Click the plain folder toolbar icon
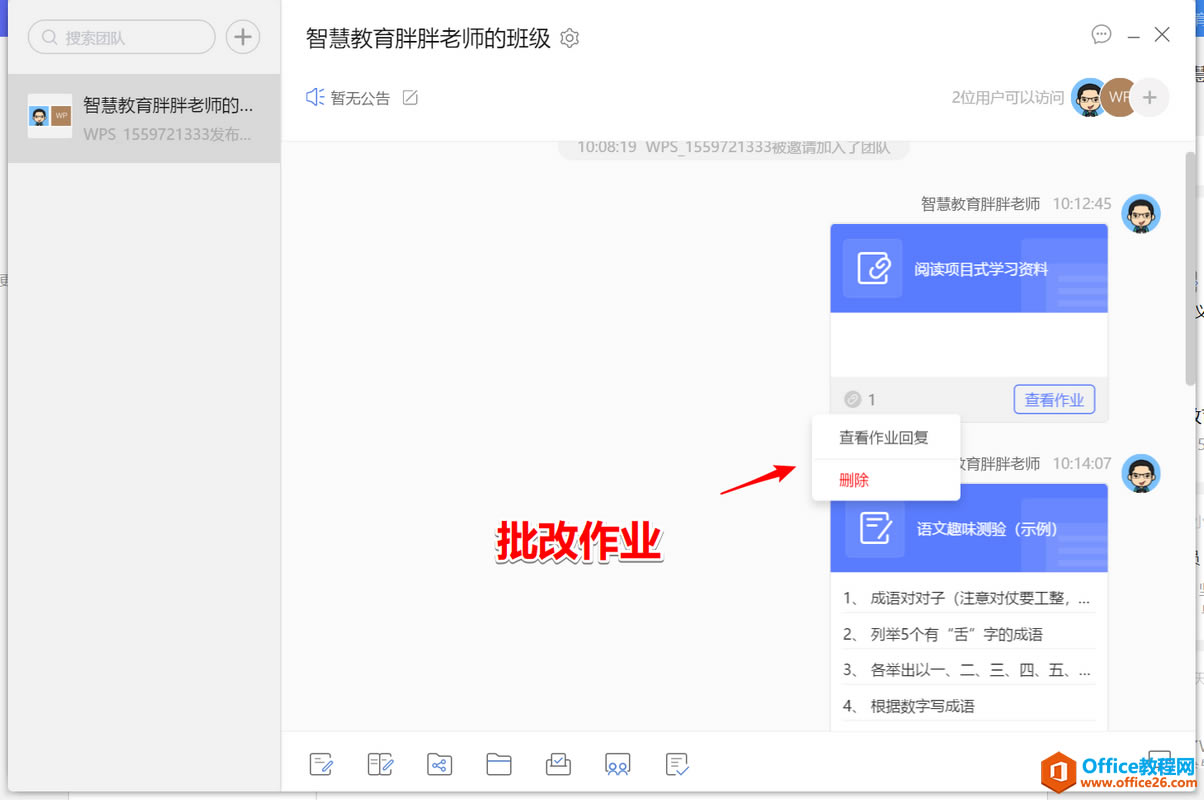The width and height of the screenshot is (1204, 800). tap(498, 764)
